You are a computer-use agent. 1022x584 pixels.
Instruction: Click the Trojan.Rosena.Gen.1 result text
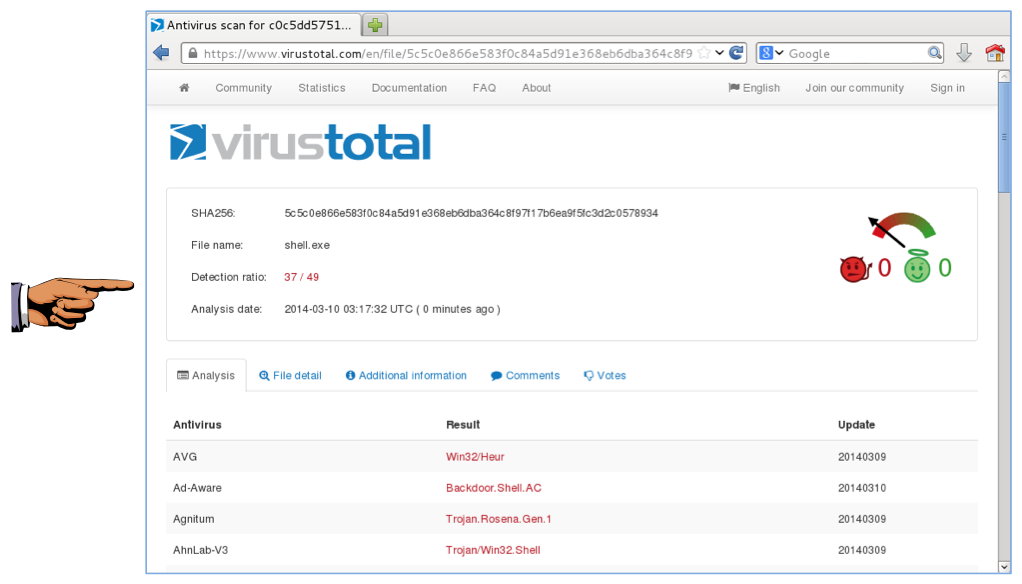point(499,519)
